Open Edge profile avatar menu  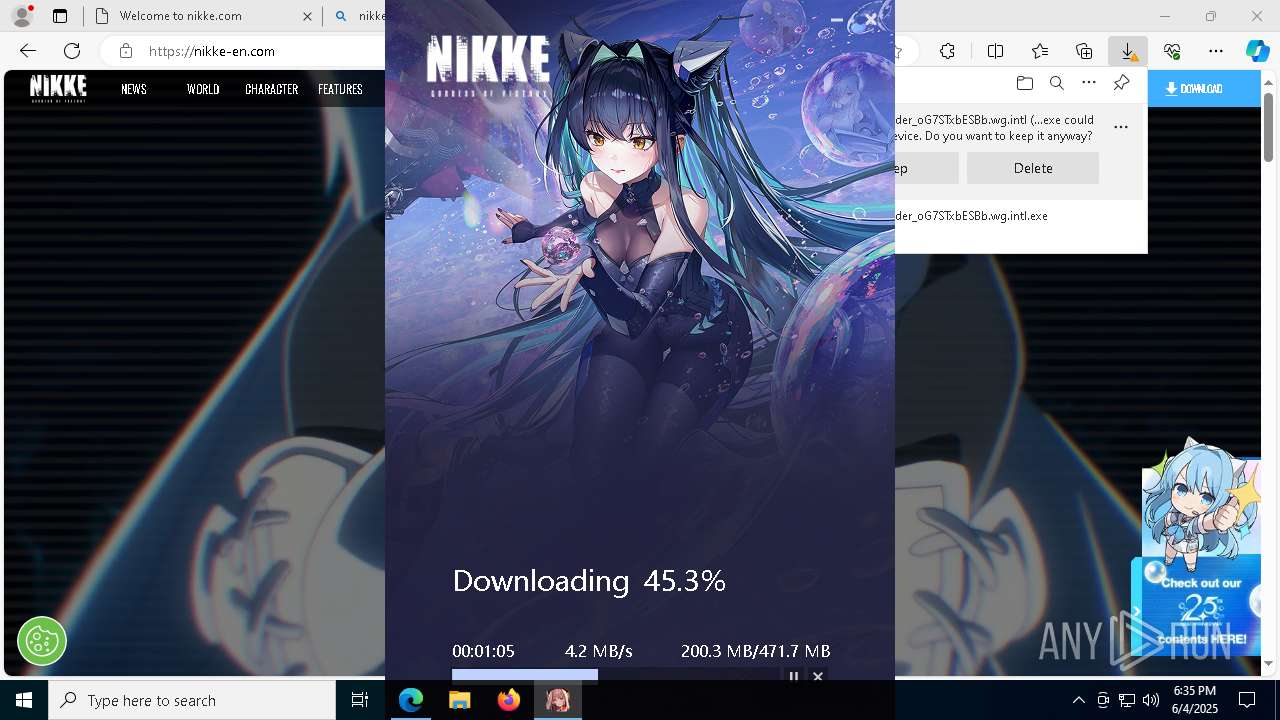(x=22, y=16)
